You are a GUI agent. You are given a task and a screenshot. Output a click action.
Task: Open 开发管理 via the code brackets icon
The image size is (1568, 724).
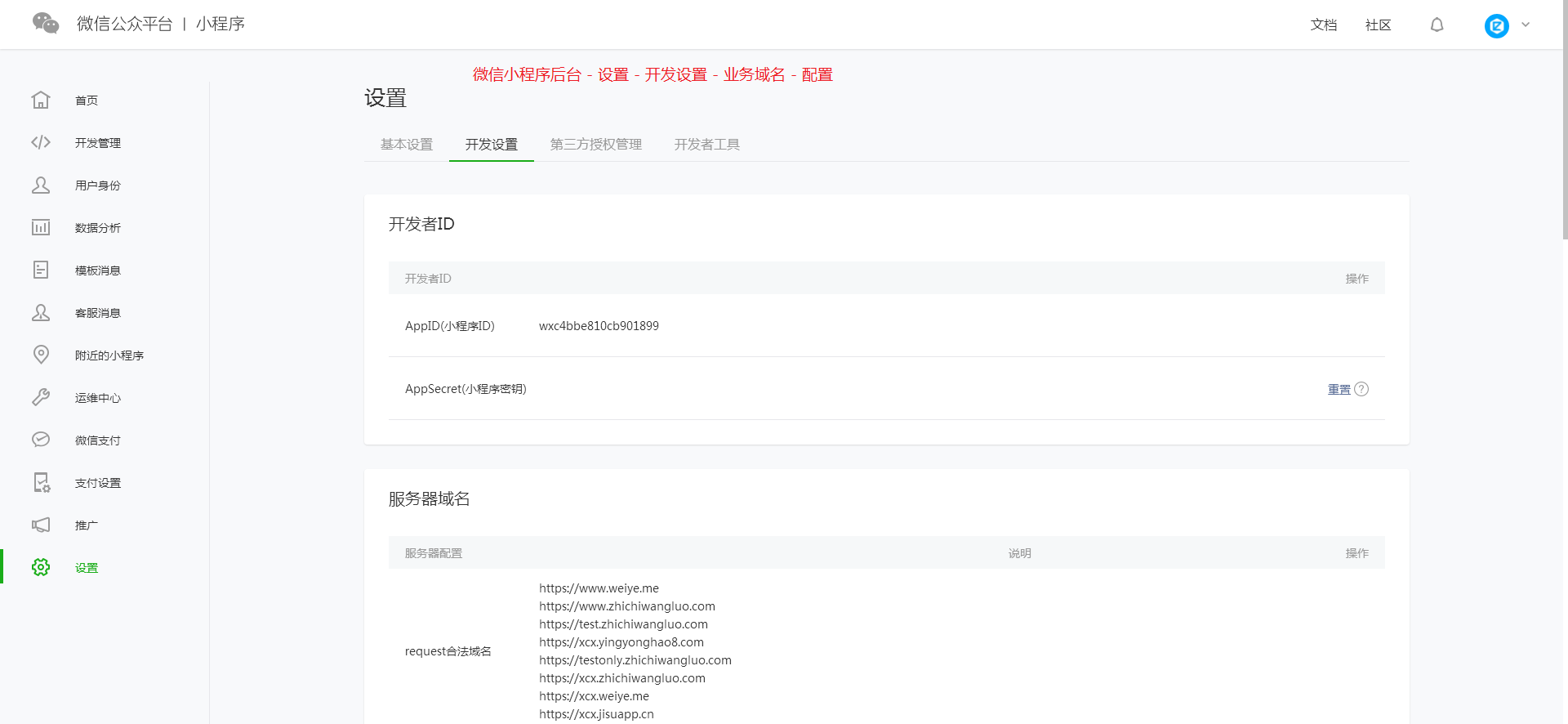41,142
